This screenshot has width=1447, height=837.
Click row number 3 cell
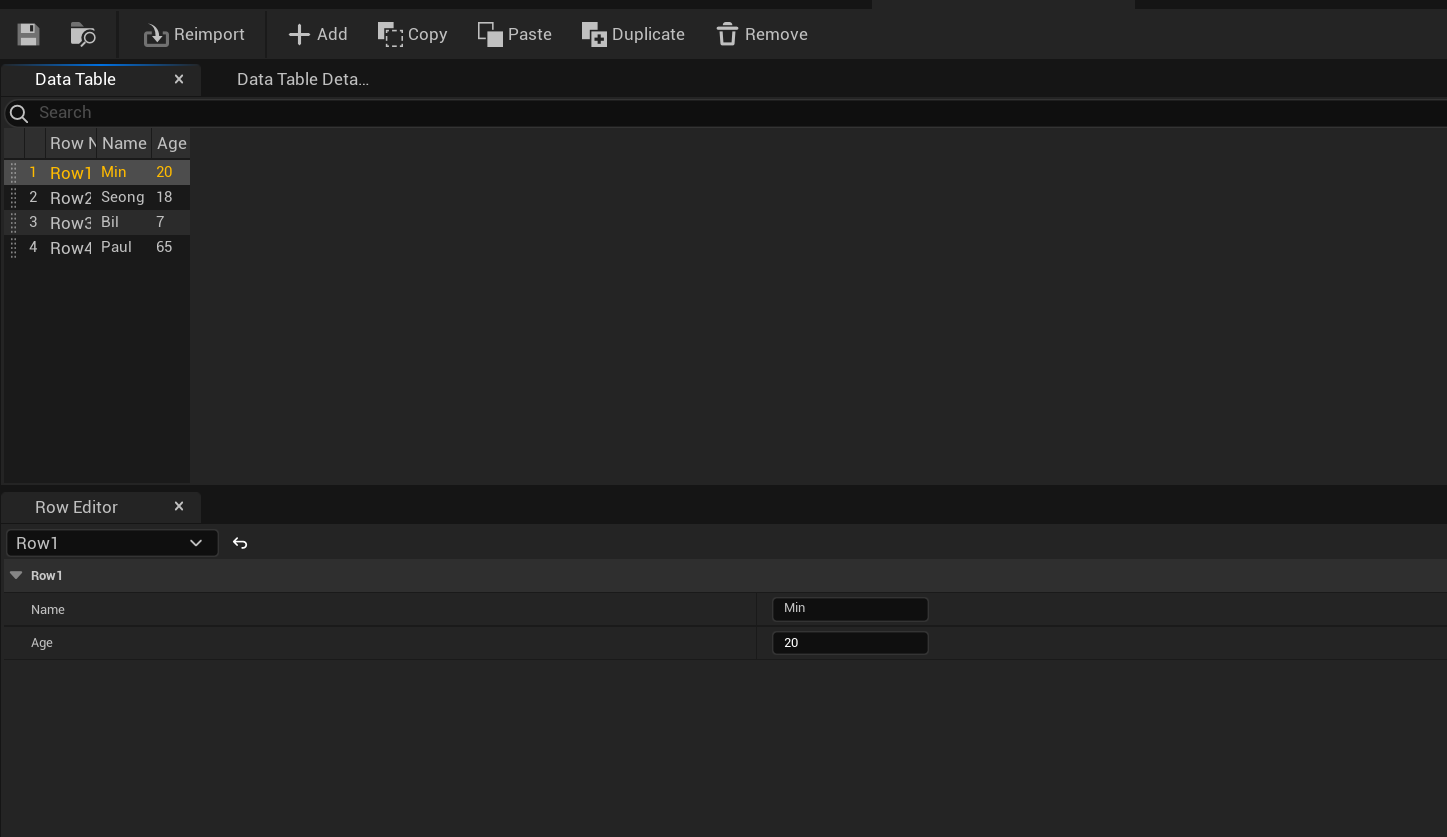point(33,222)
